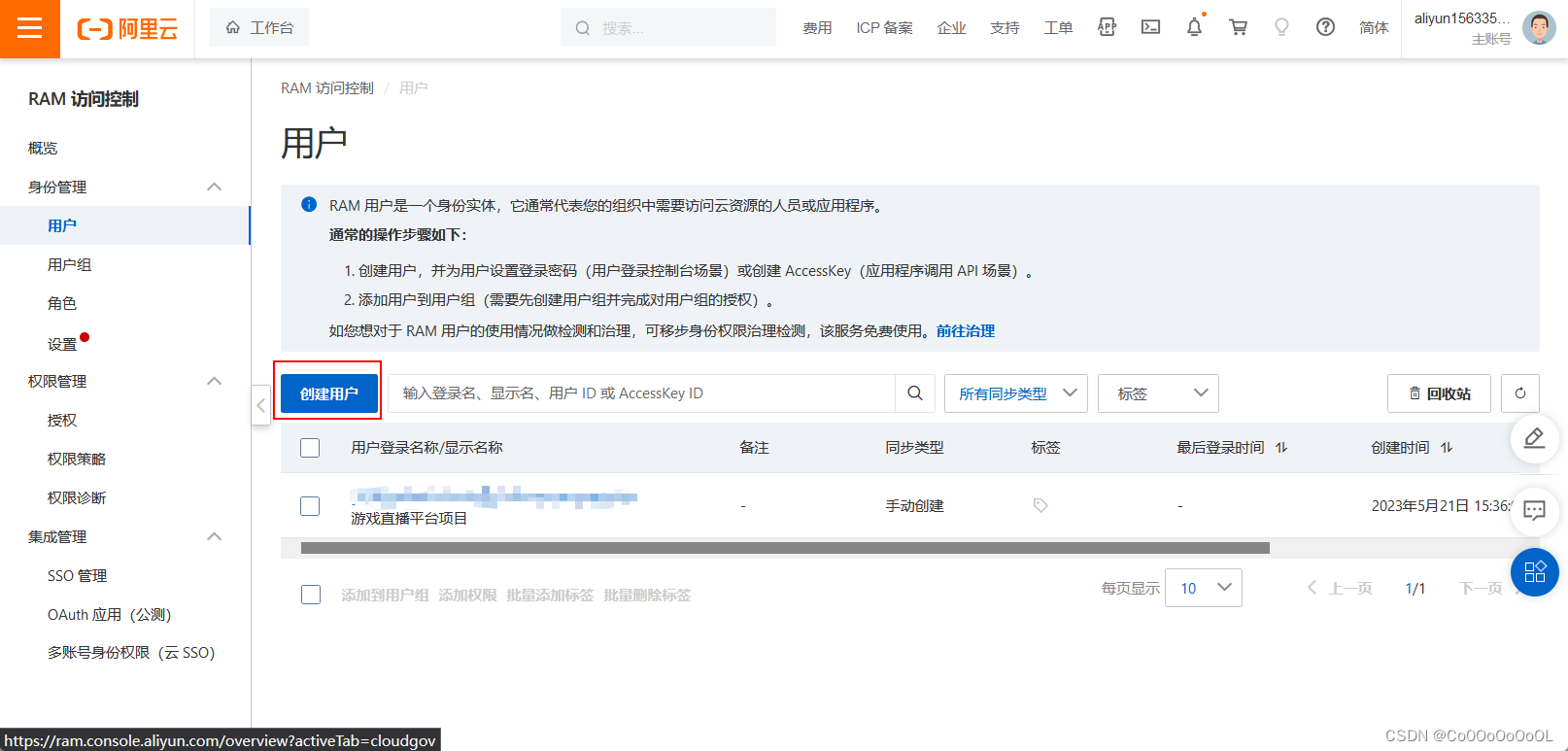
Task: Go to 上一页 previous page
Action: click(1340, 588)
